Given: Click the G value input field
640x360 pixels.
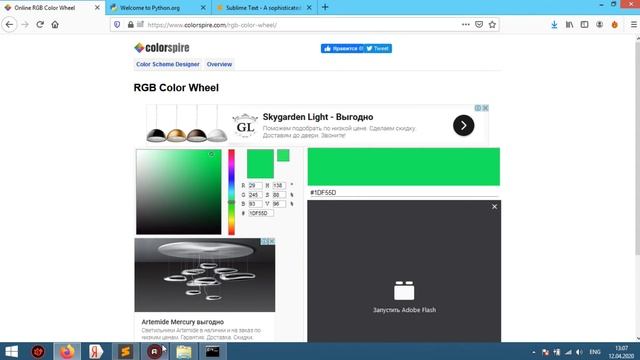Looking at the screenshot, I should click(255, 195).
